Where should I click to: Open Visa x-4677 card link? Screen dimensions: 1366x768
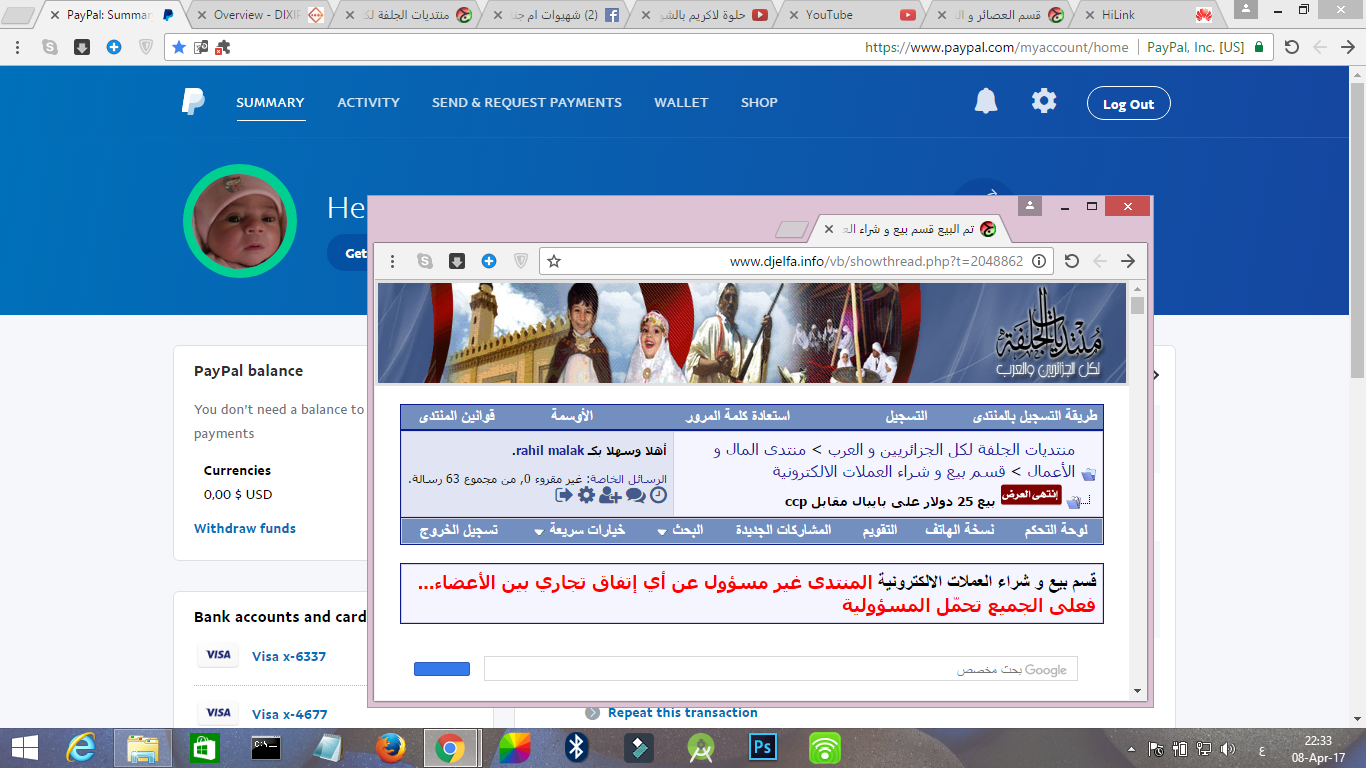(x=289, y=714)
